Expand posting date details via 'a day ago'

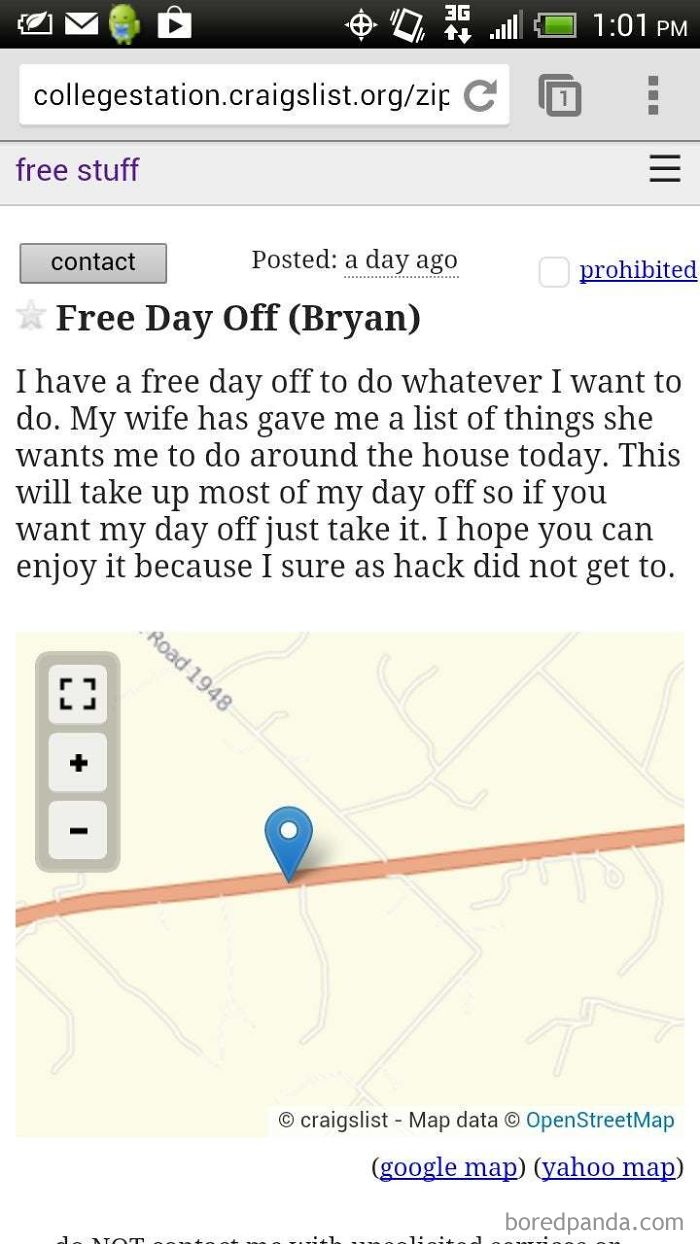click(x=401, y=259)
